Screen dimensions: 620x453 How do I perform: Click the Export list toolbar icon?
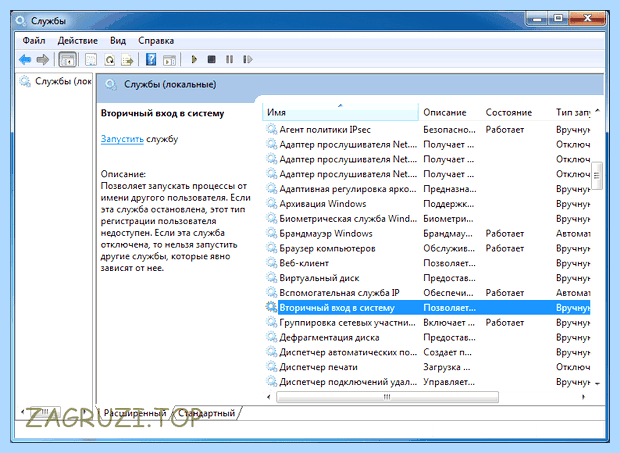pyautogui.click(x=127, y=60)
